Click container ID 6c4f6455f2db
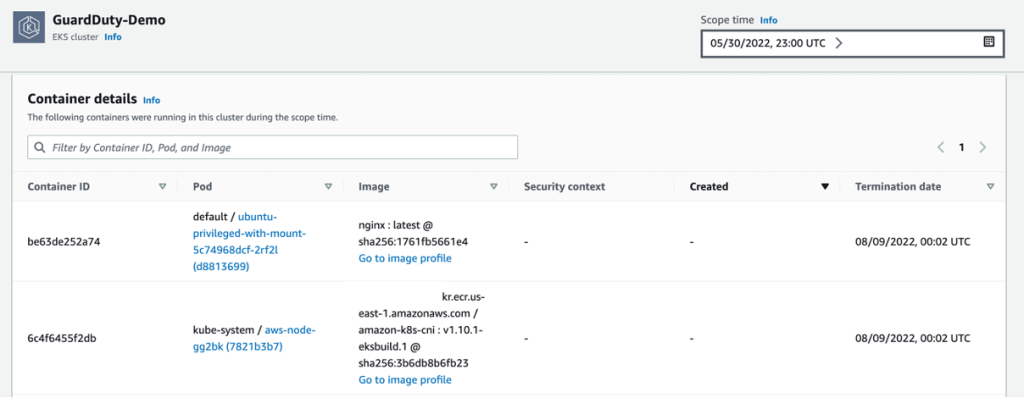Viewport: 1024px width, 398px height. [x=63, y=339]
